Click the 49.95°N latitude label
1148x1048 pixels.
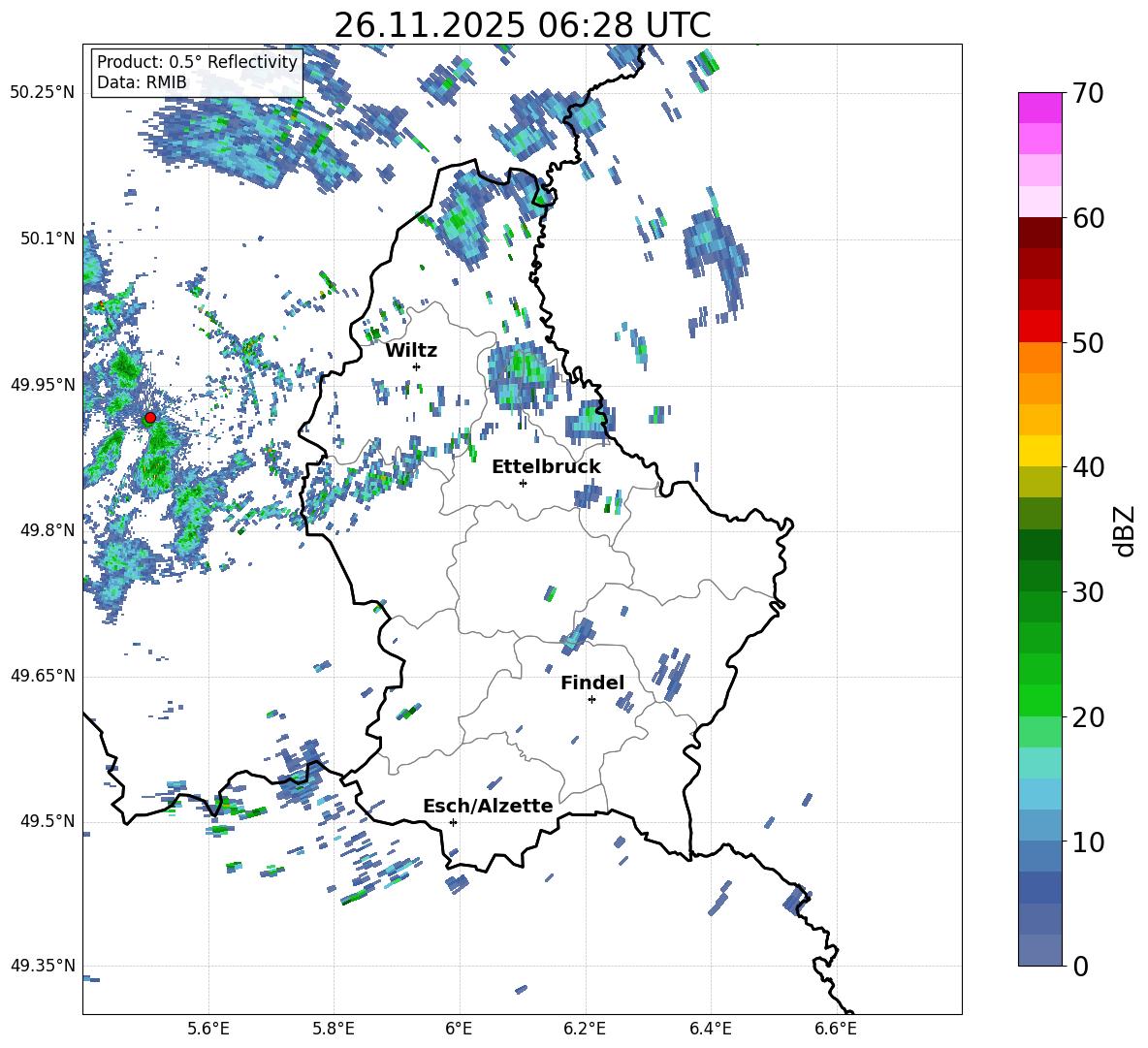43,385
